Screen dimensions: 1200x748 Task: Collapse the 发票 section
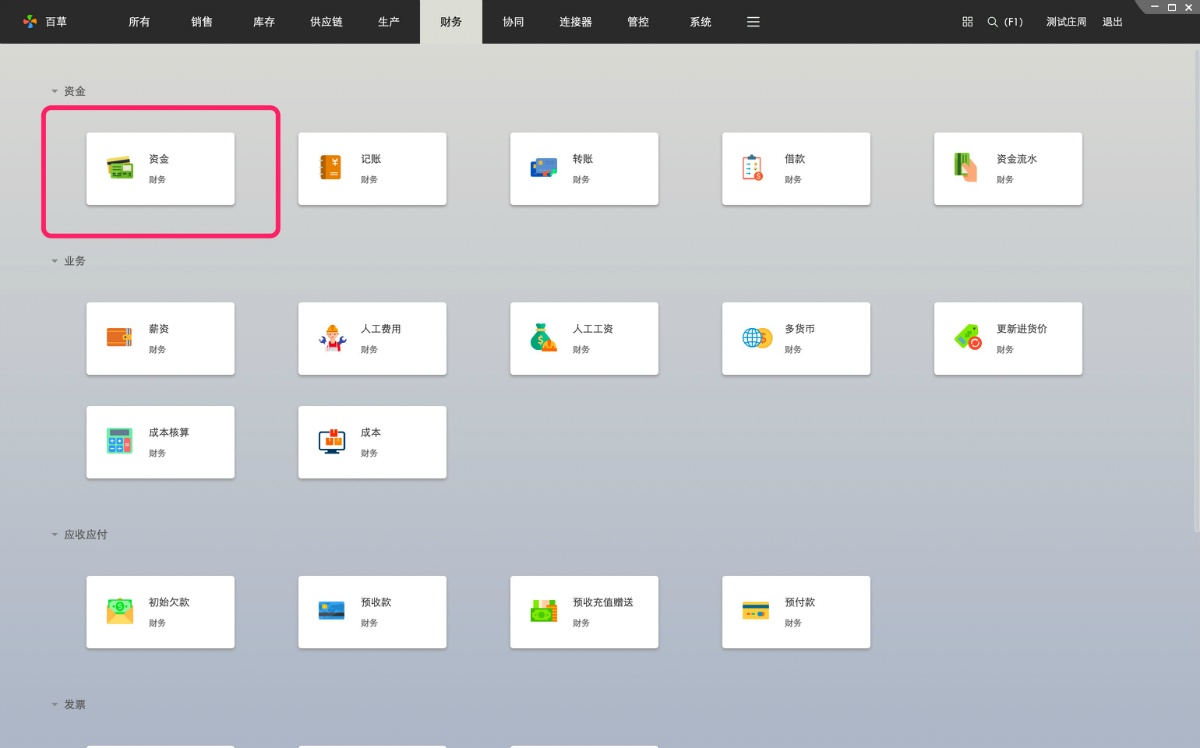55,705
